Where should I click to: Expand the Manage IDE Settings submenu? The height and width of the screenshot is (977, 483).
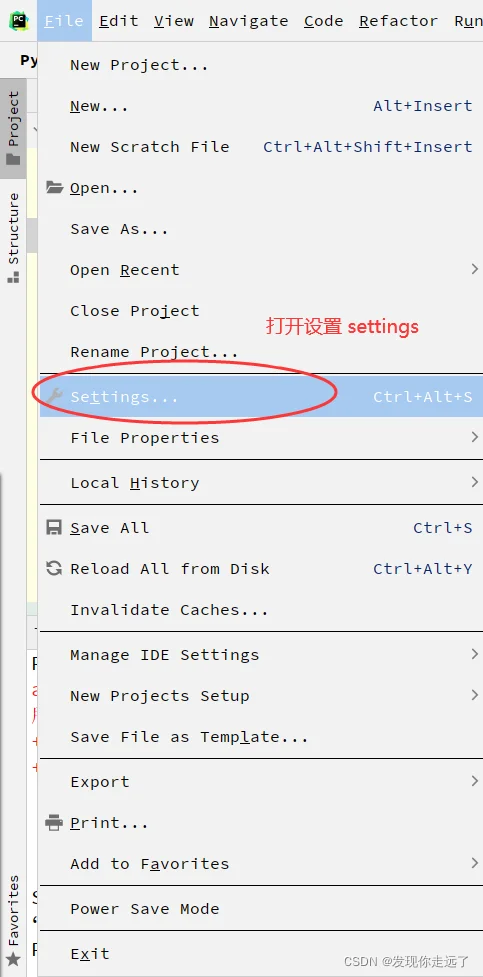click(x=261, y=654)
